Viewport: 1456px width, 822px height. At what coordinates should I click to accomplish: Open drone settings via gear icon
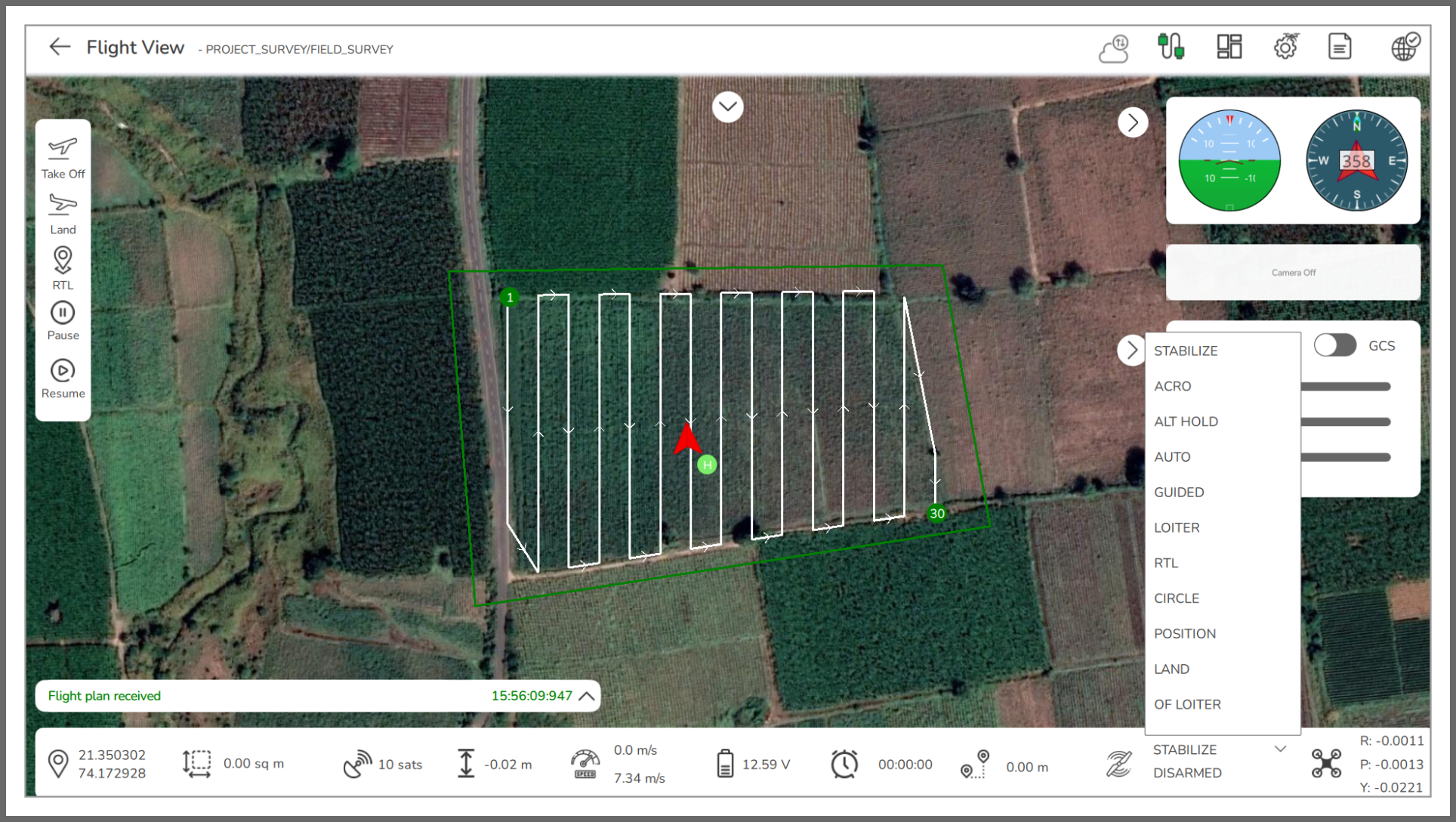click(1285, 46)
